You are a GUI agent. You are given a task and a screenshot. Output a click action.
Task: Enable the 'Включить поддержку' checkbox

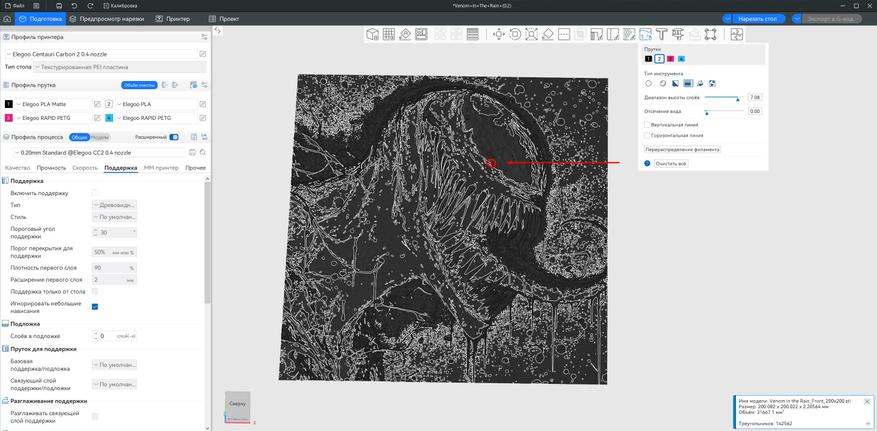coord(95,193)
